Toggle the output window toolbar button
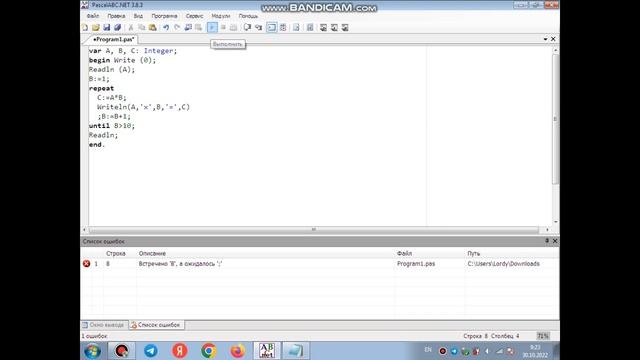This screenshot has height=360, width=640. [271, 27]
